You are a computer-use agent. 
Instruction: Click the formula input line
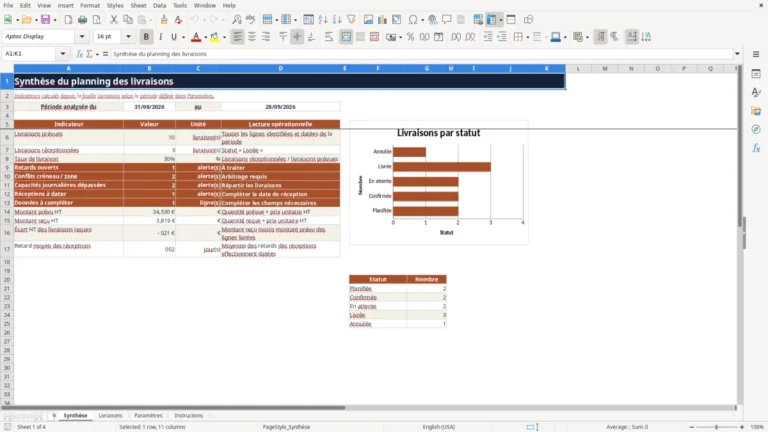click(421, 54)
